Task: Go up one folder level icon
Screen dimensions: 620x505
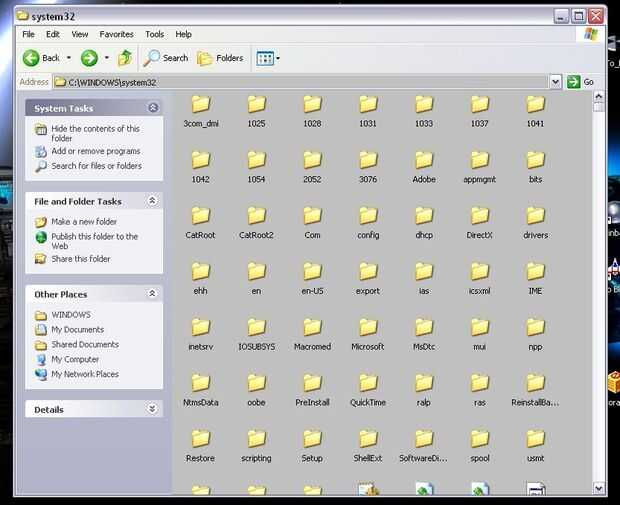Action: tap(125, 58)
